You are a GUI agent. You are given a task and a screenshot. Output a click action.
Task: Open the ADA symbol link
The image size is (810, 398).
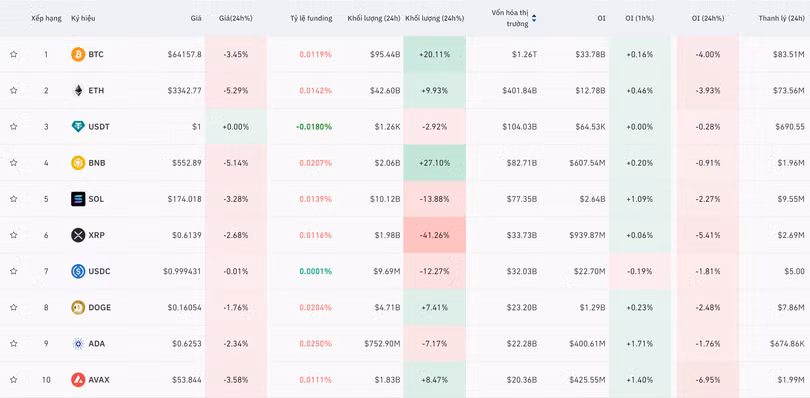point(97,344)
